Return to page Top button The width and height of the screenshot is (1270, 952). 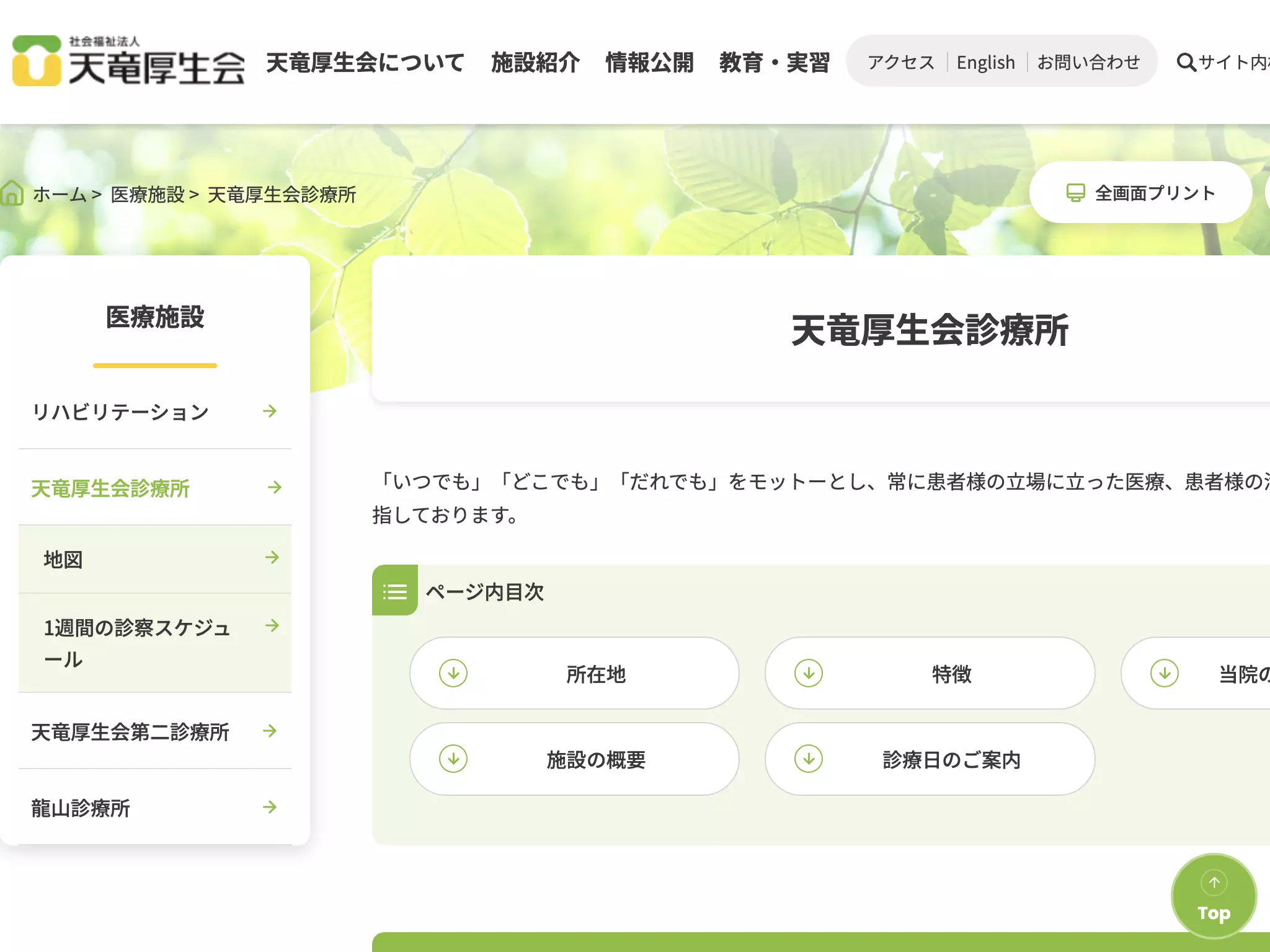[1214, 896]
